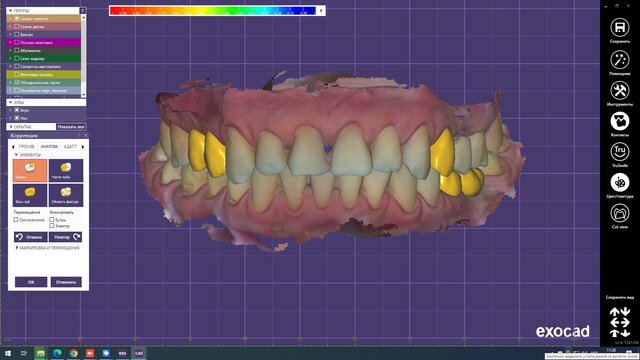Click the Redo (Повтор) button
Image resolution: width=640 pixels, height=360 pixels.
(x=65, y=237)
